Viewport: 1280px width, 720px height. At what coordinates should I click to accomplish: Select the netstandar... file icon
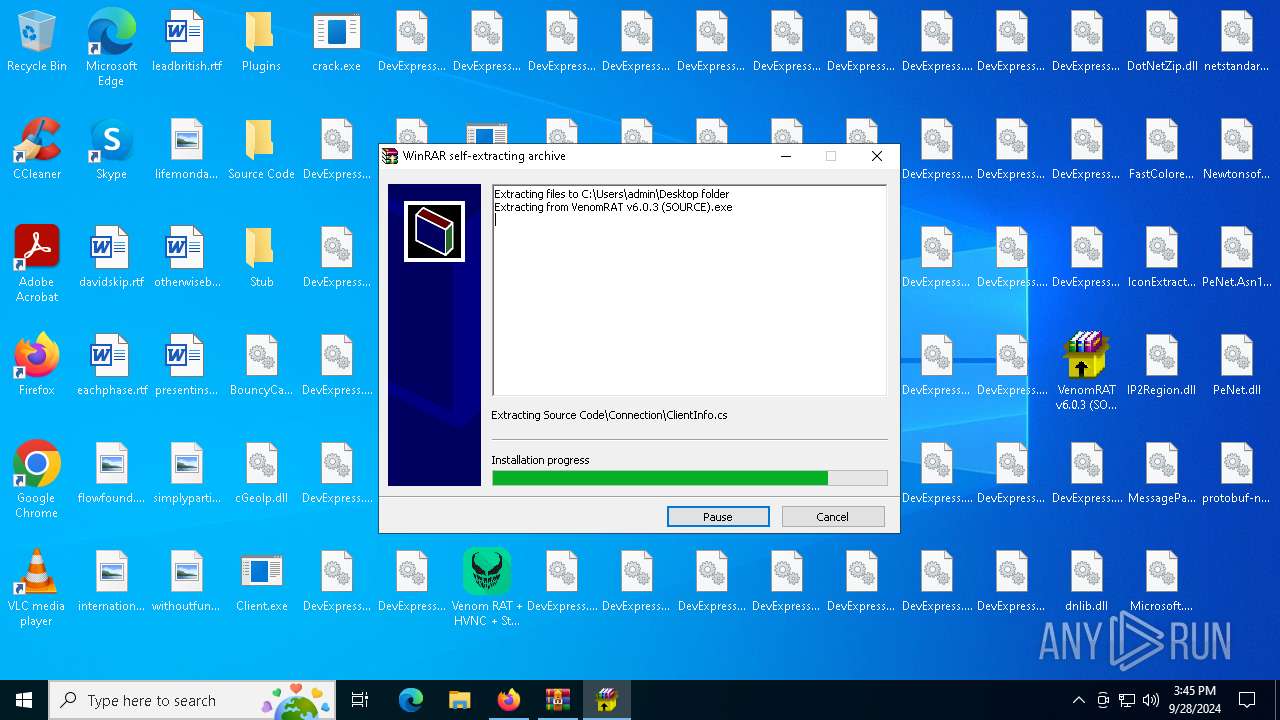pyautogui.click(x=1236, y=41)
